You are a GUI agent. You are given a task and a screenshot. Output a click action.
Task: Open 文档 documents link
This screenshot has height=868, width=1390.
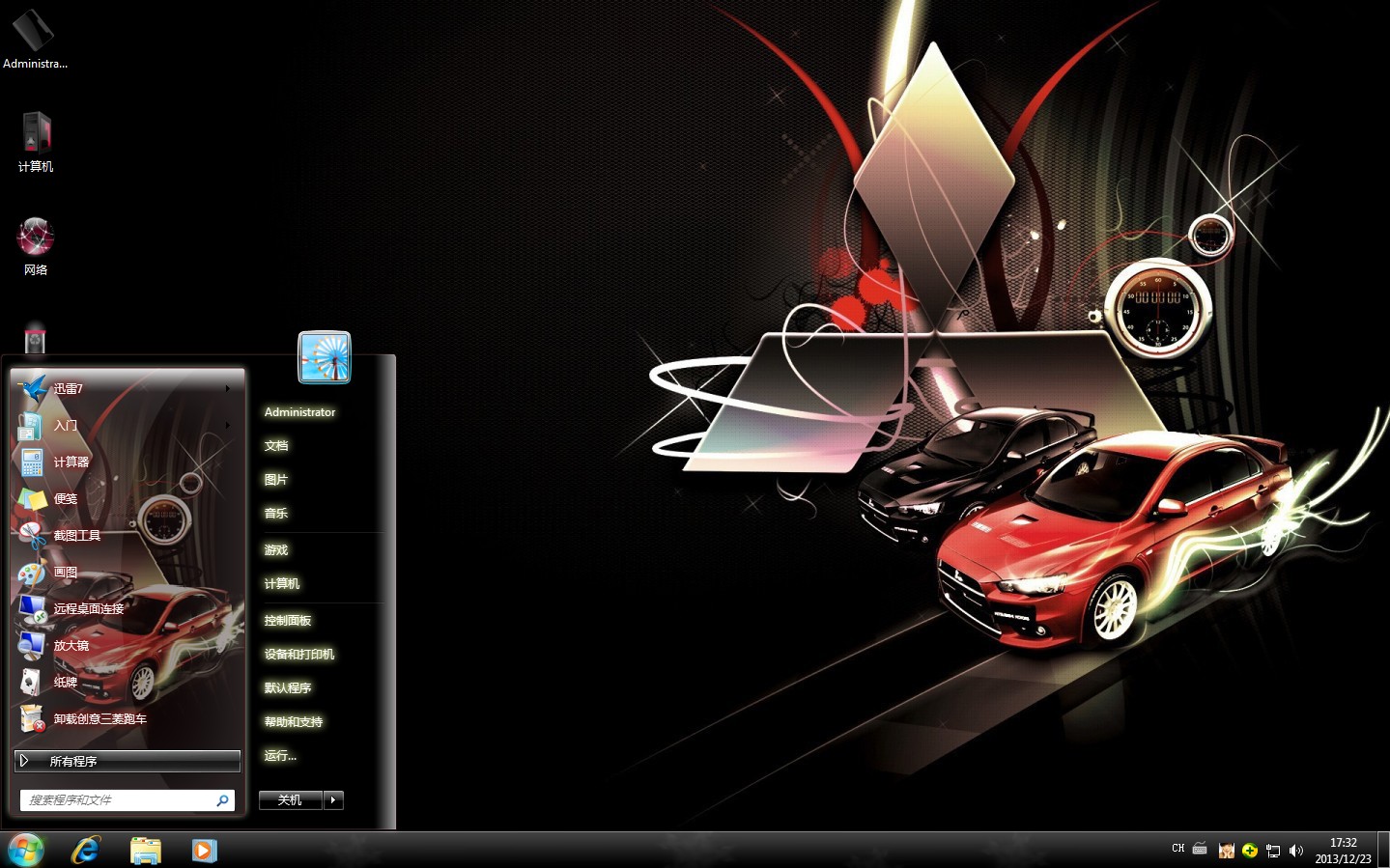click(276, 446)
